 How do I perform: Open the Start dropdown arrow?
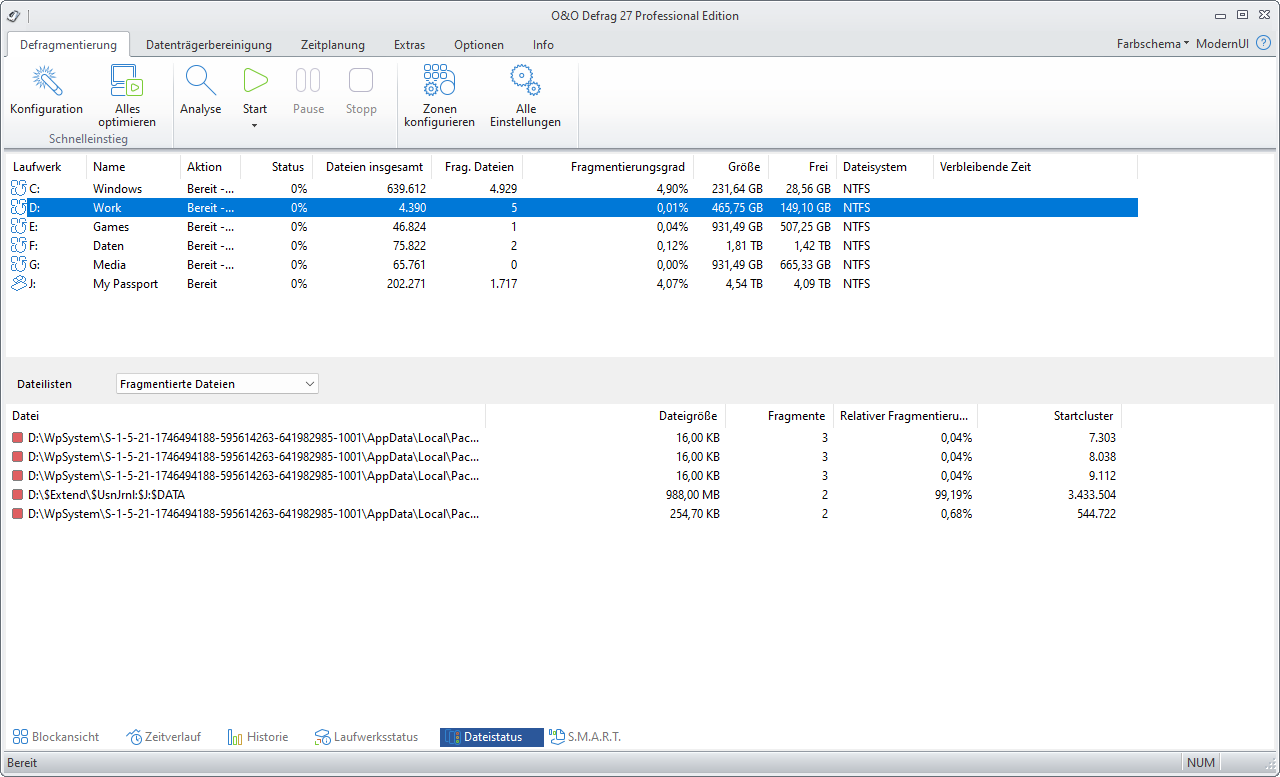[x=255, y=126]
